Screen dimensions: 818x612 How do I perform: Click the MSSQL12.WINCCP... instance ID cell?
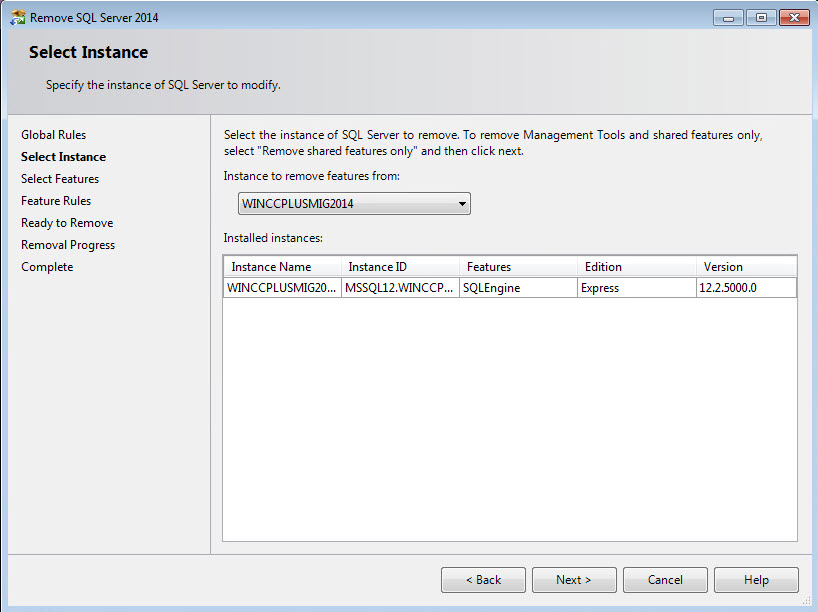[x=400, y=287]
